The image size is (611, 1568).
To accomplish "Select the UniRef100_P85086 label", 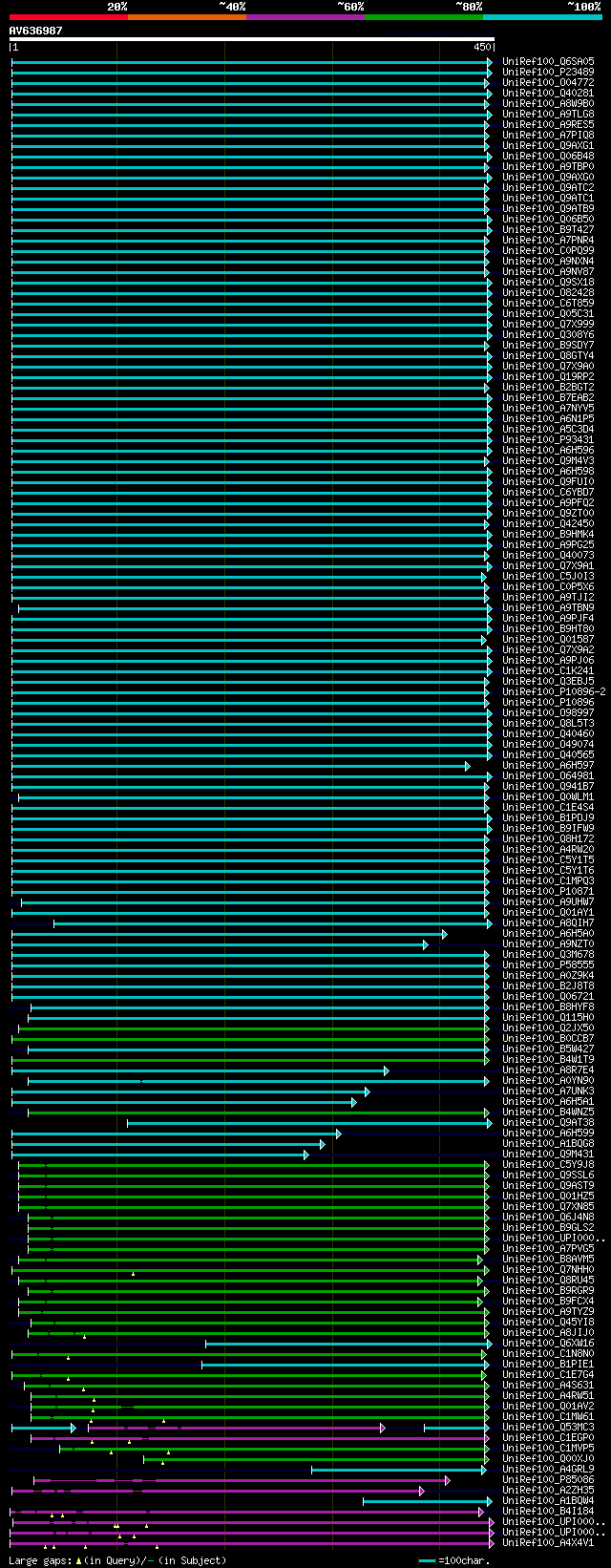I will 548,1479.
